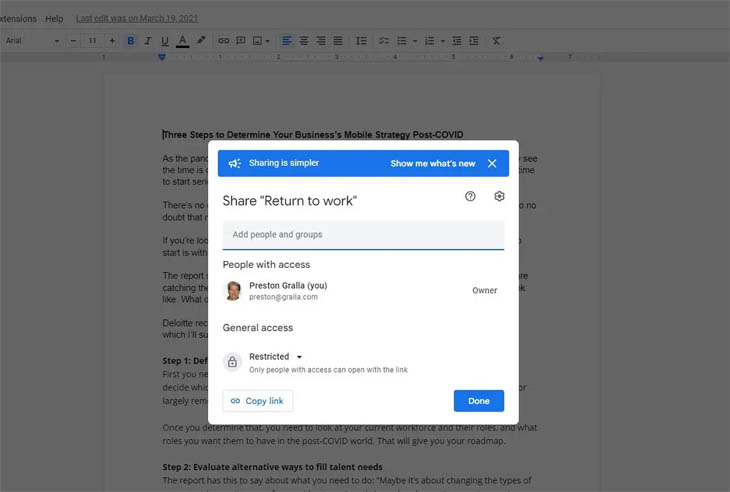The height and width of the screenshot is (492, 730).
Task: Open the Help menu
Action: click(x=54, y=19)
